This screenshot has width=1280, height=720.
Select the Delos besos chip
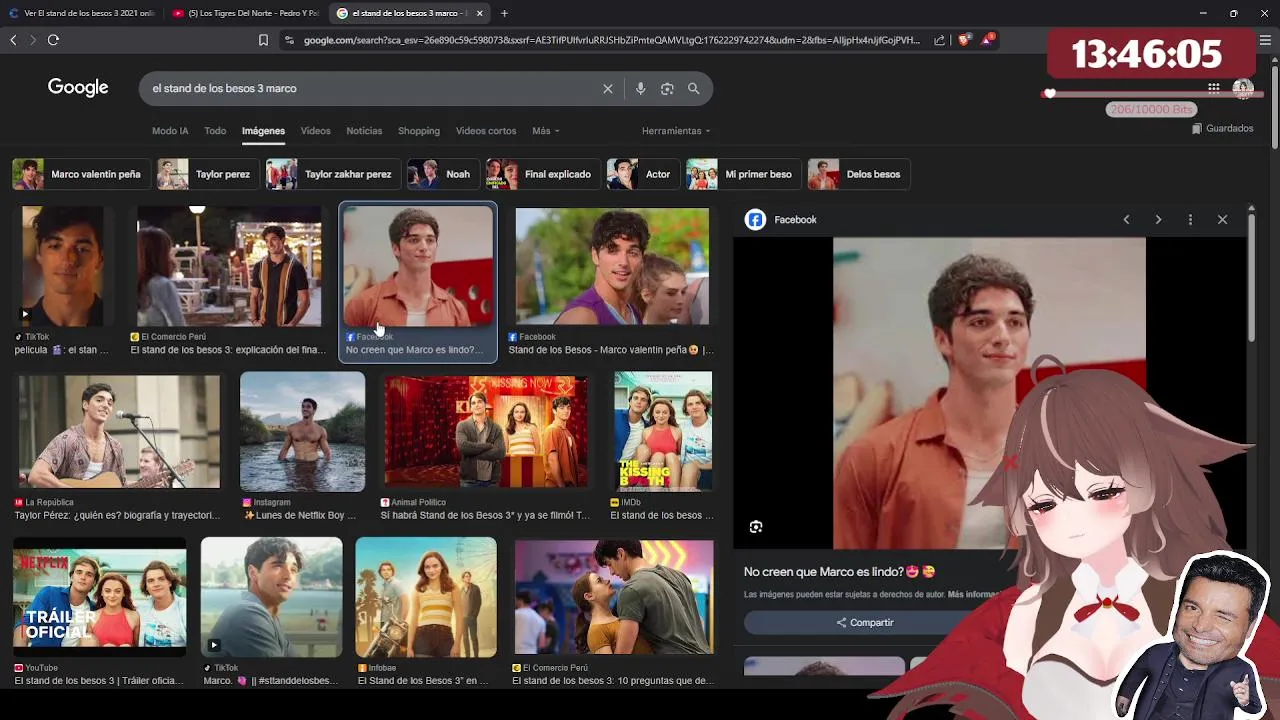coord(858,174)
